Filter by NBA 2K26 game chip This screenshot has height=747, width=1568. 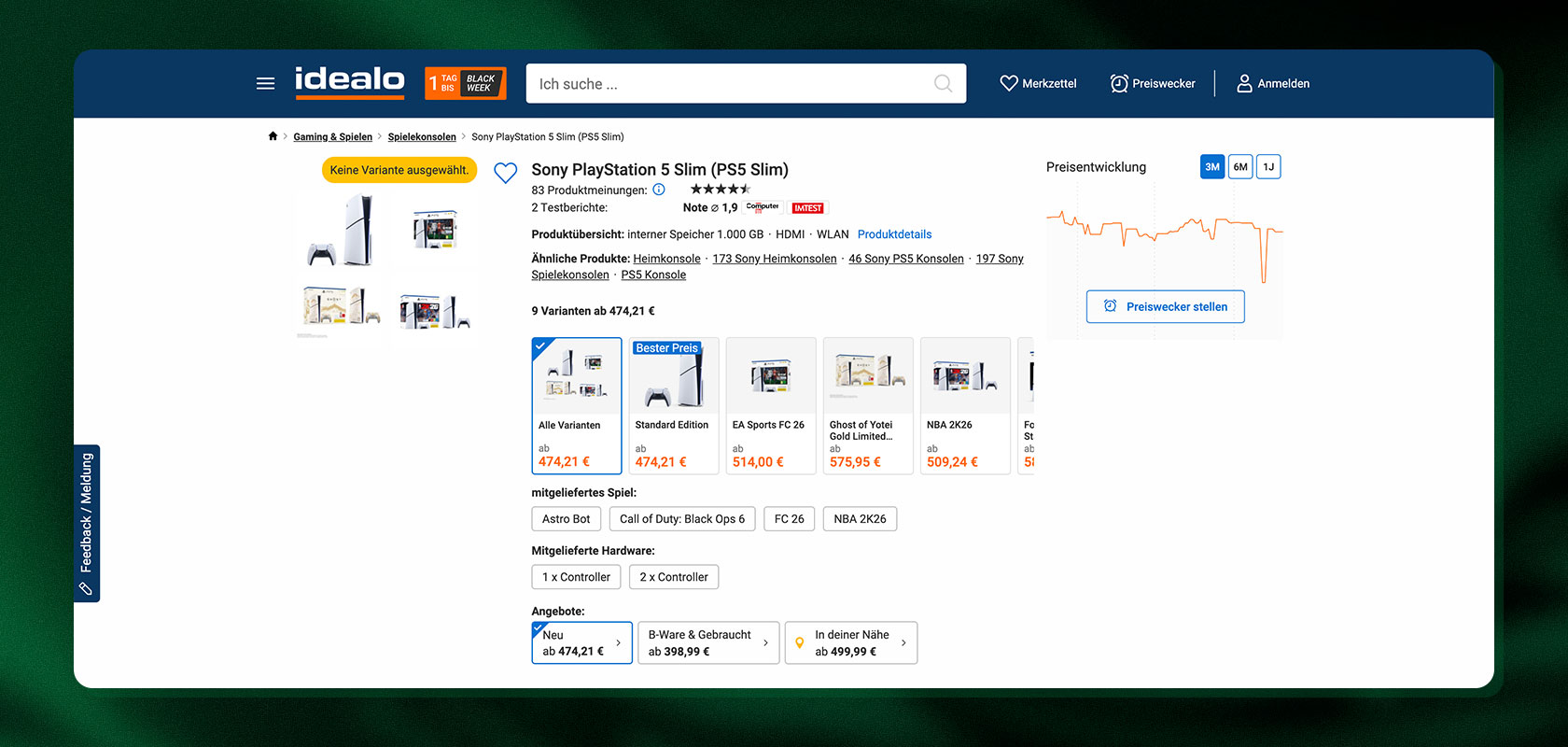point(861,519)
